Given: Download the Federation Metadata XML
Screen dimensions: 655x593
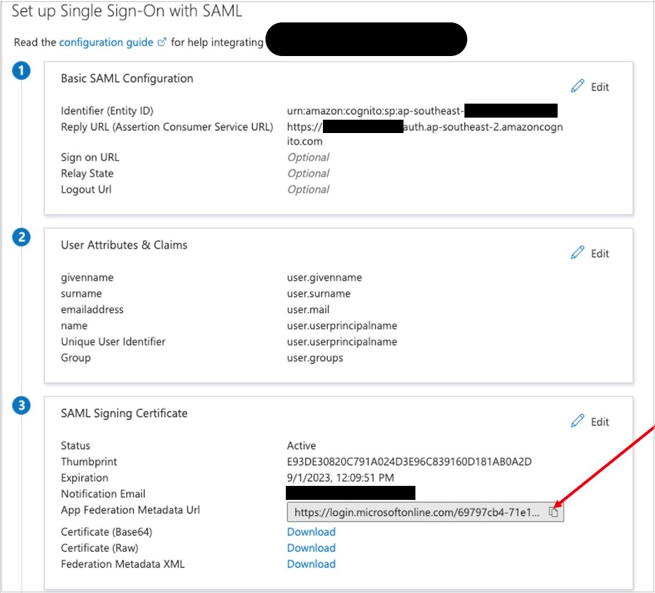Looking at the screenshot, I should click(x=311, y=564).
